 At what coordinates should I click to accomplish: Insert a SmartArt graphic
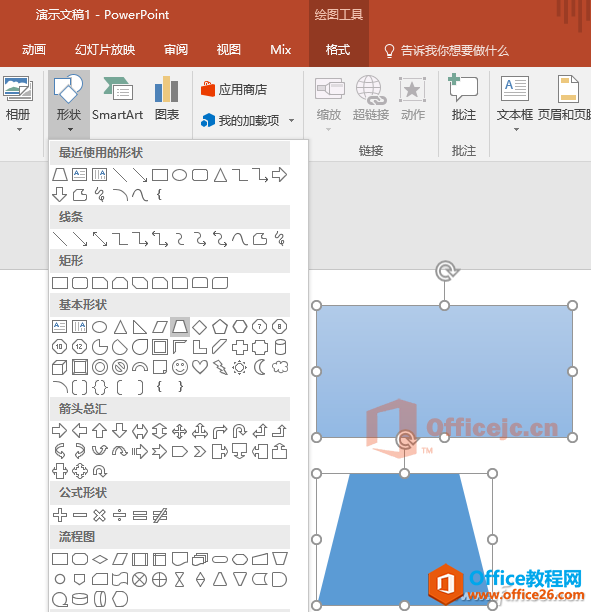(x=117, y=98)
